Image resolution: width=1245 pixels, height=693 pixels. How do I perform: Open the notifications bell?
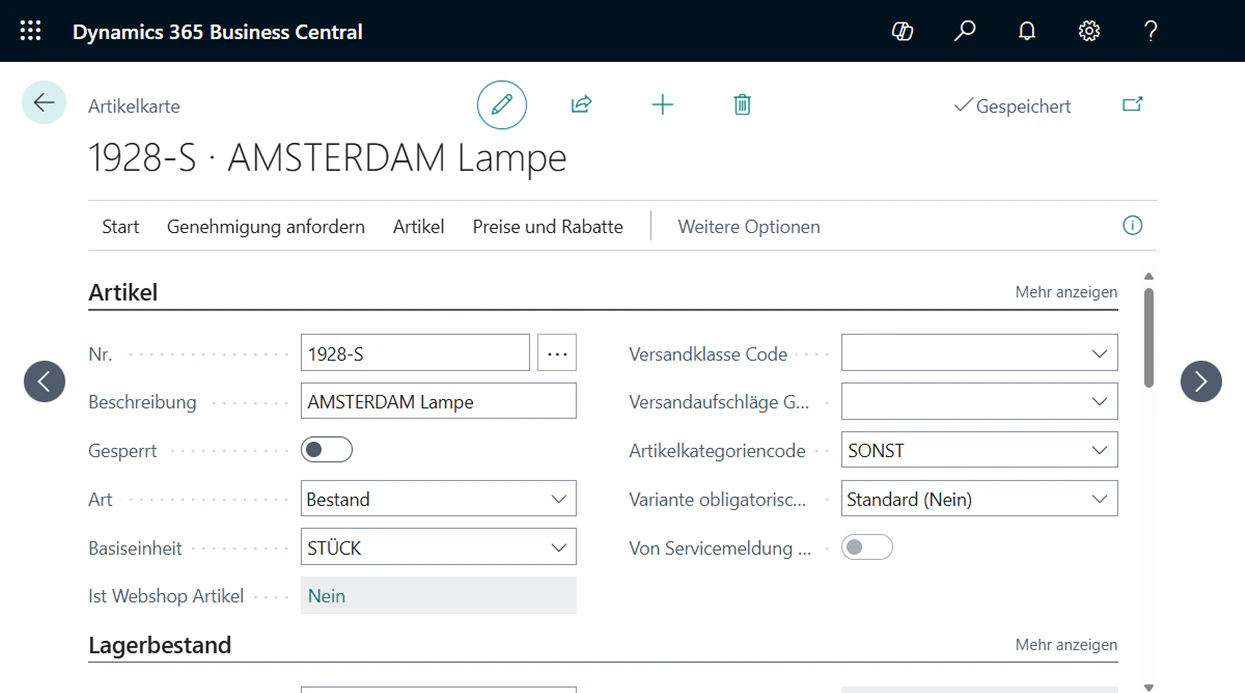click(x=1027, y=31)
